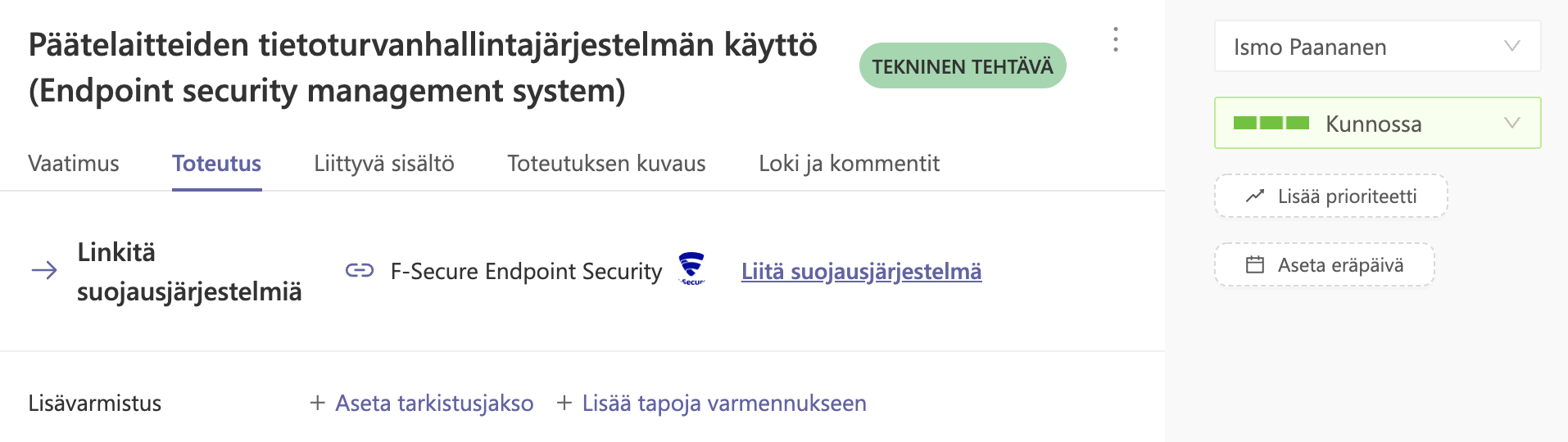Open the Kunnossa status dropdown
Viewport: 1568px width, 442px height.
[1377, 124]
